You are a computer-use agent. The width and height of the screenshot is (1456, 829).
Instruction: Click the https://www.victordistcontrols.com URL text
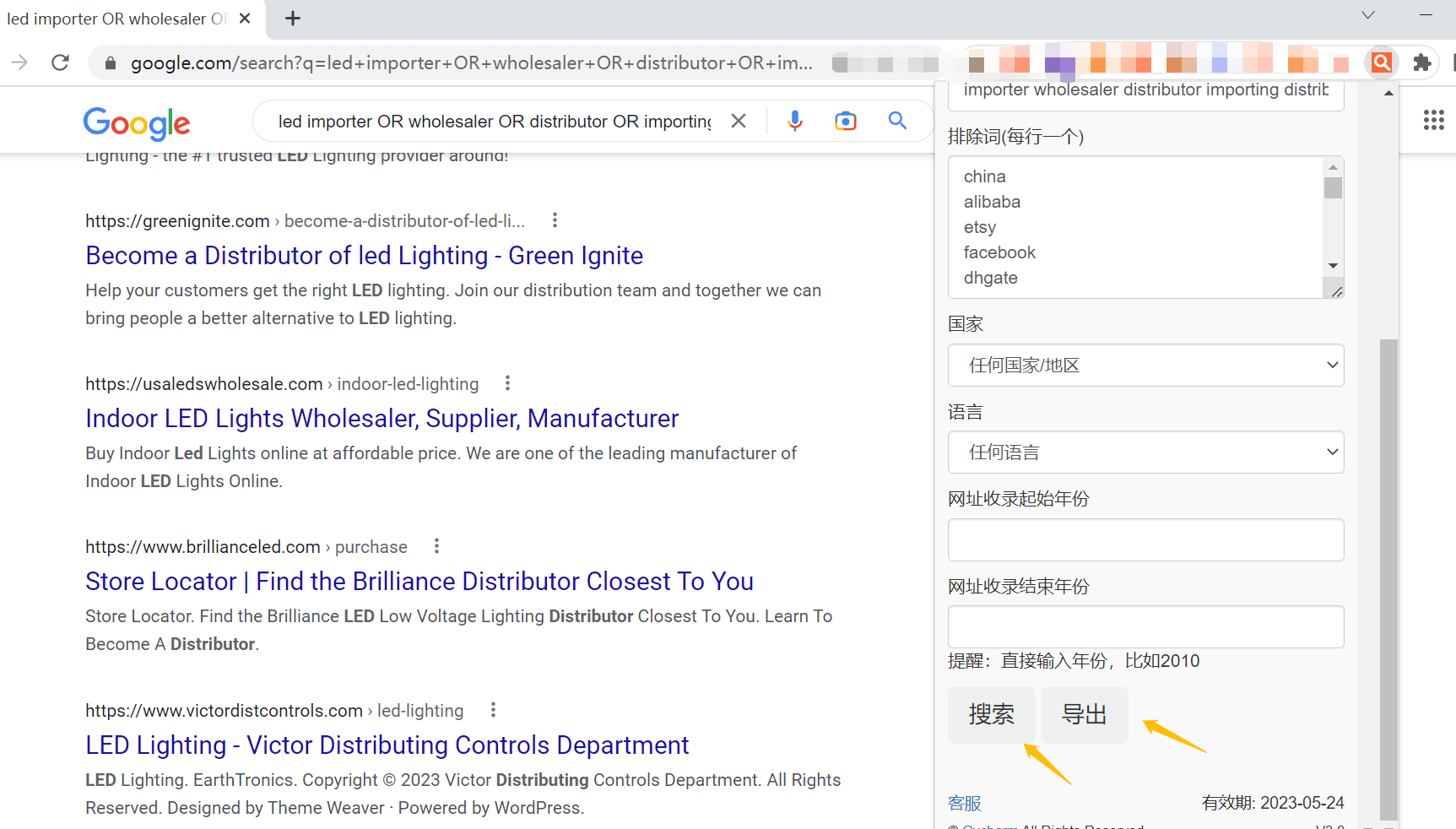coord(224,711)
